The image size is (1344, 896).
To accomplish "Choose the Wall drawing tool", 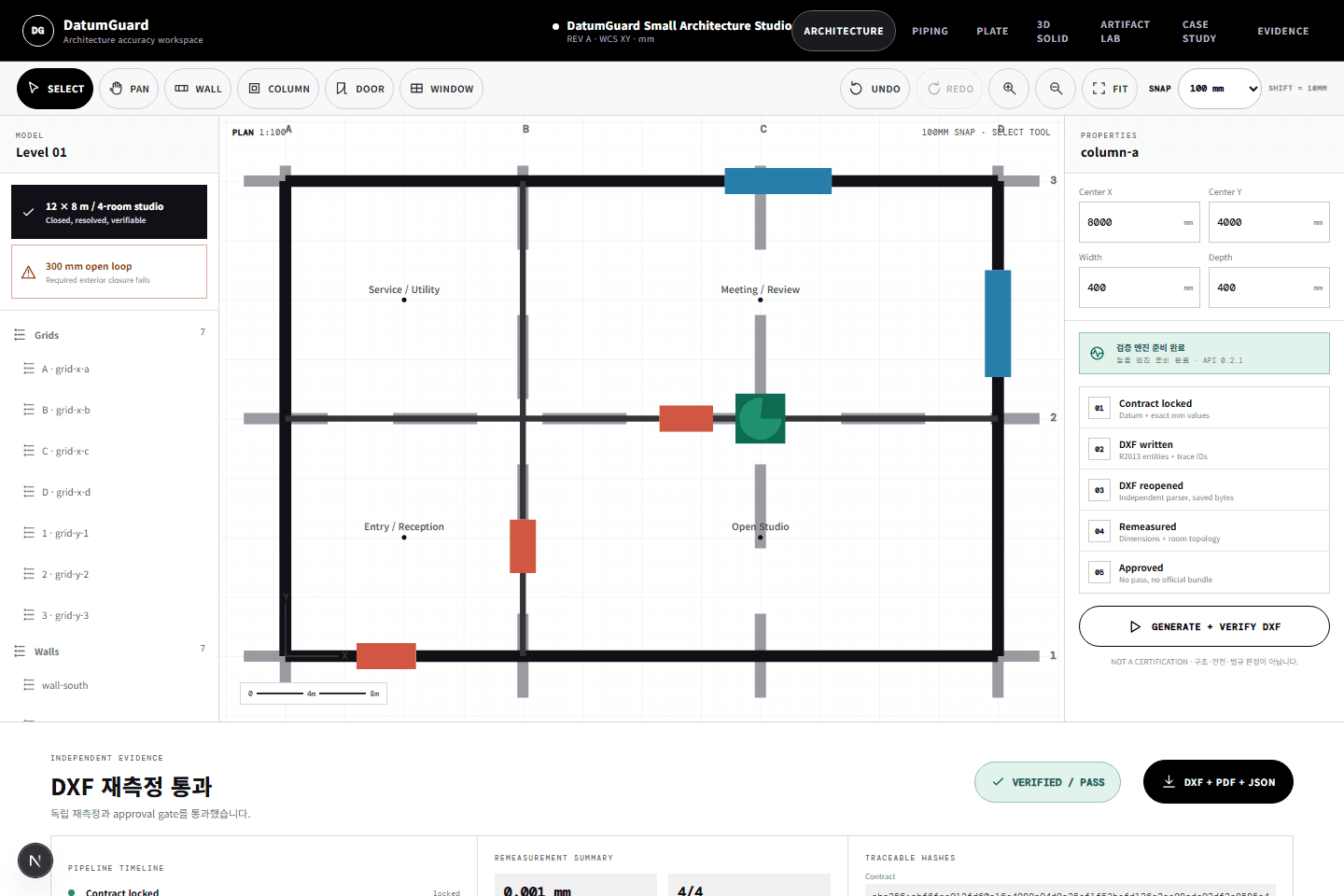I will [x=198, y=89].
